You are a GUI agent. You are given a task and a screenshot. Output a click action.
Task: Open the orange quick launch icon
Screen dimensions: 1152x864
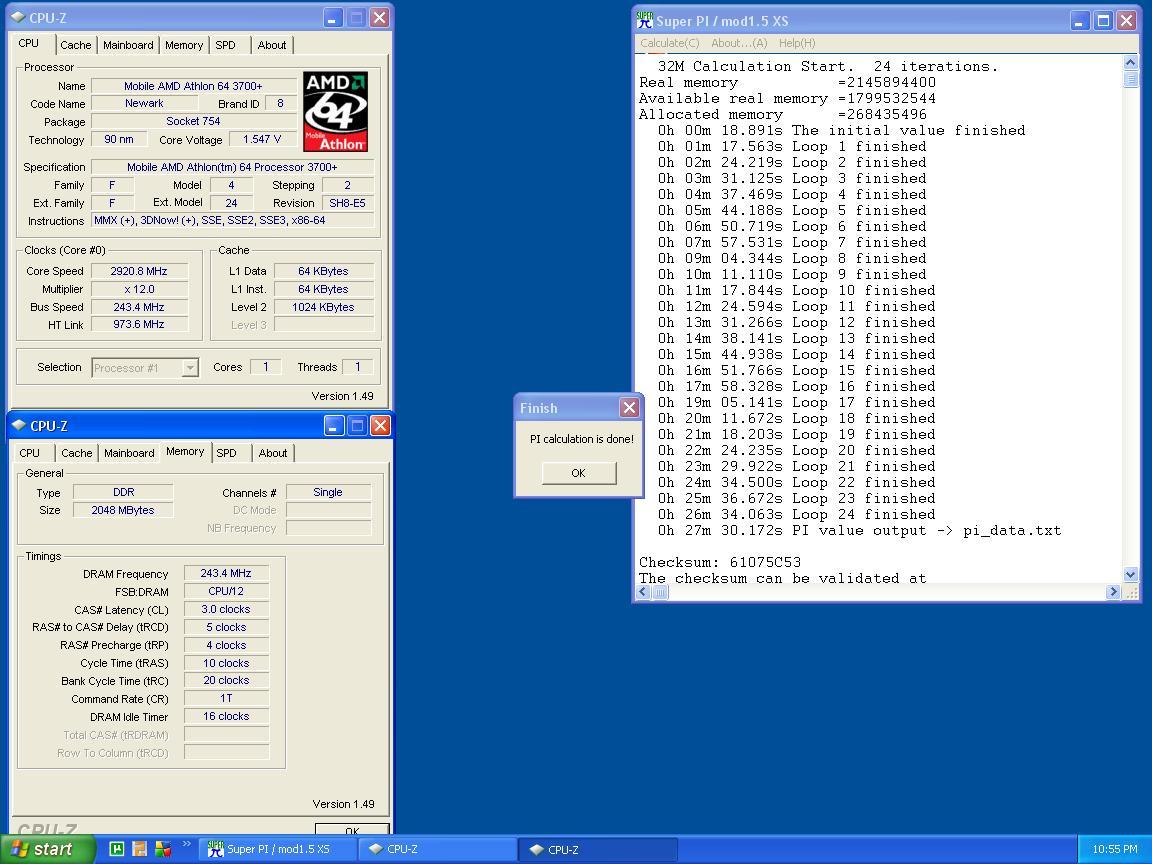click(x=140, y=849)
